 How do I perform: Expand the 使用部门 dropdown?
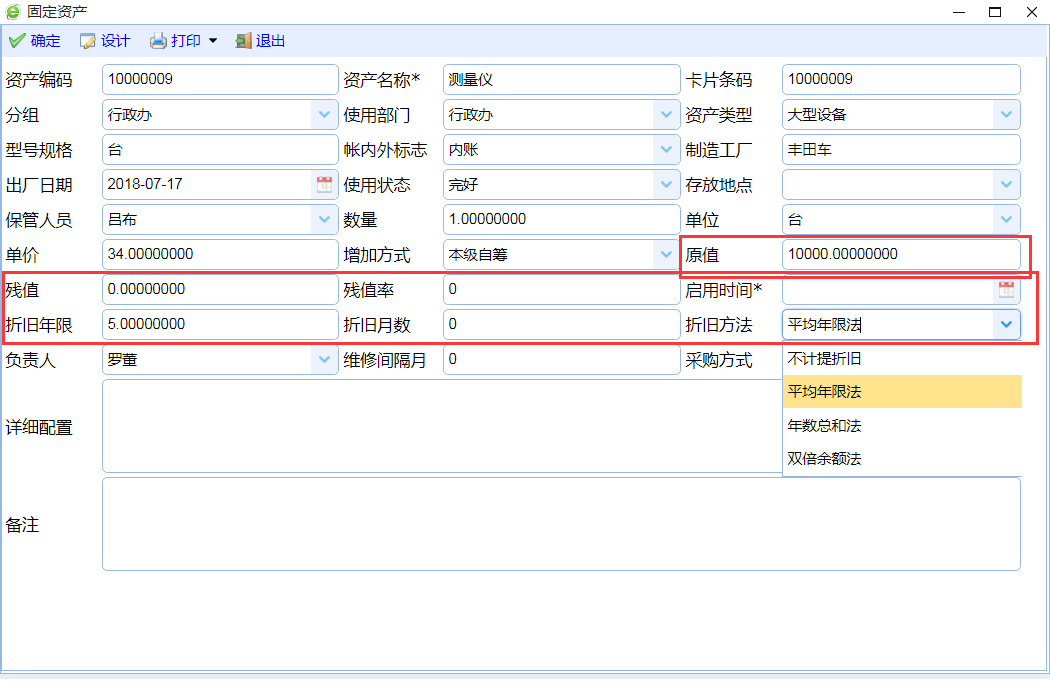[x=666, y=115]
